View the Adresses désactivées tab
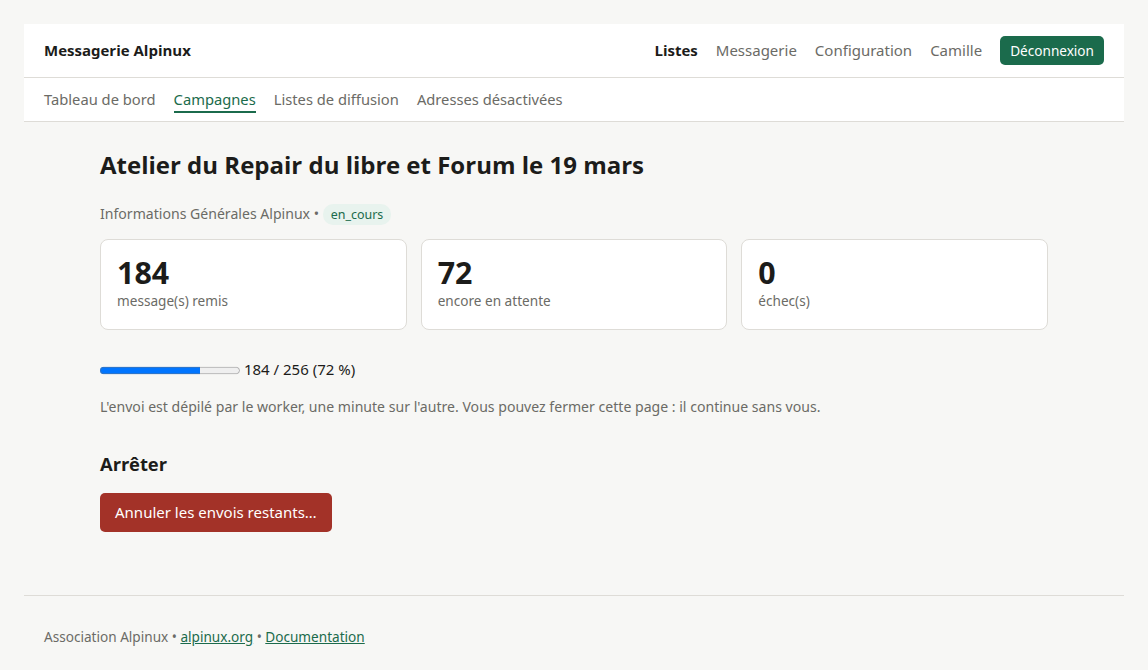This screenshot has height=670, width=1148. (x=489, y=100)
